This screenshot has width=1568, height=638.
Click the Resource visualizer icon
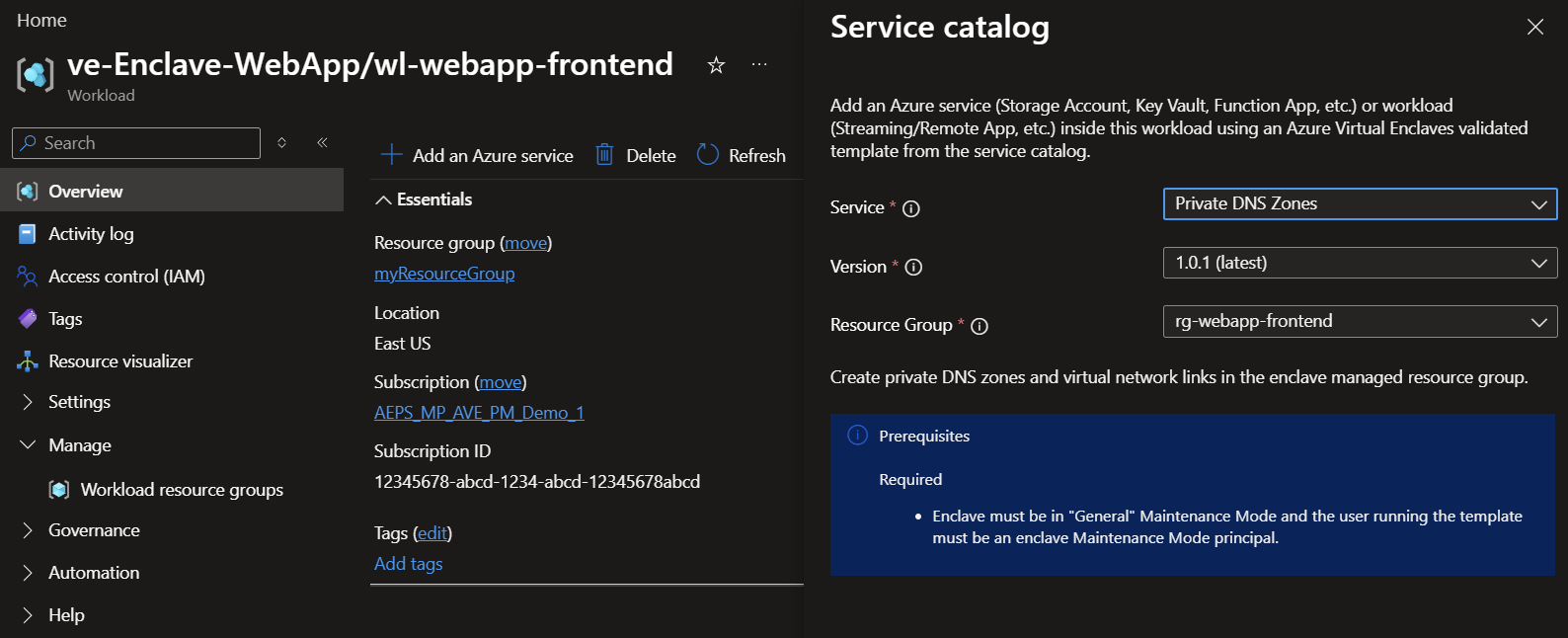pos(28,361)
